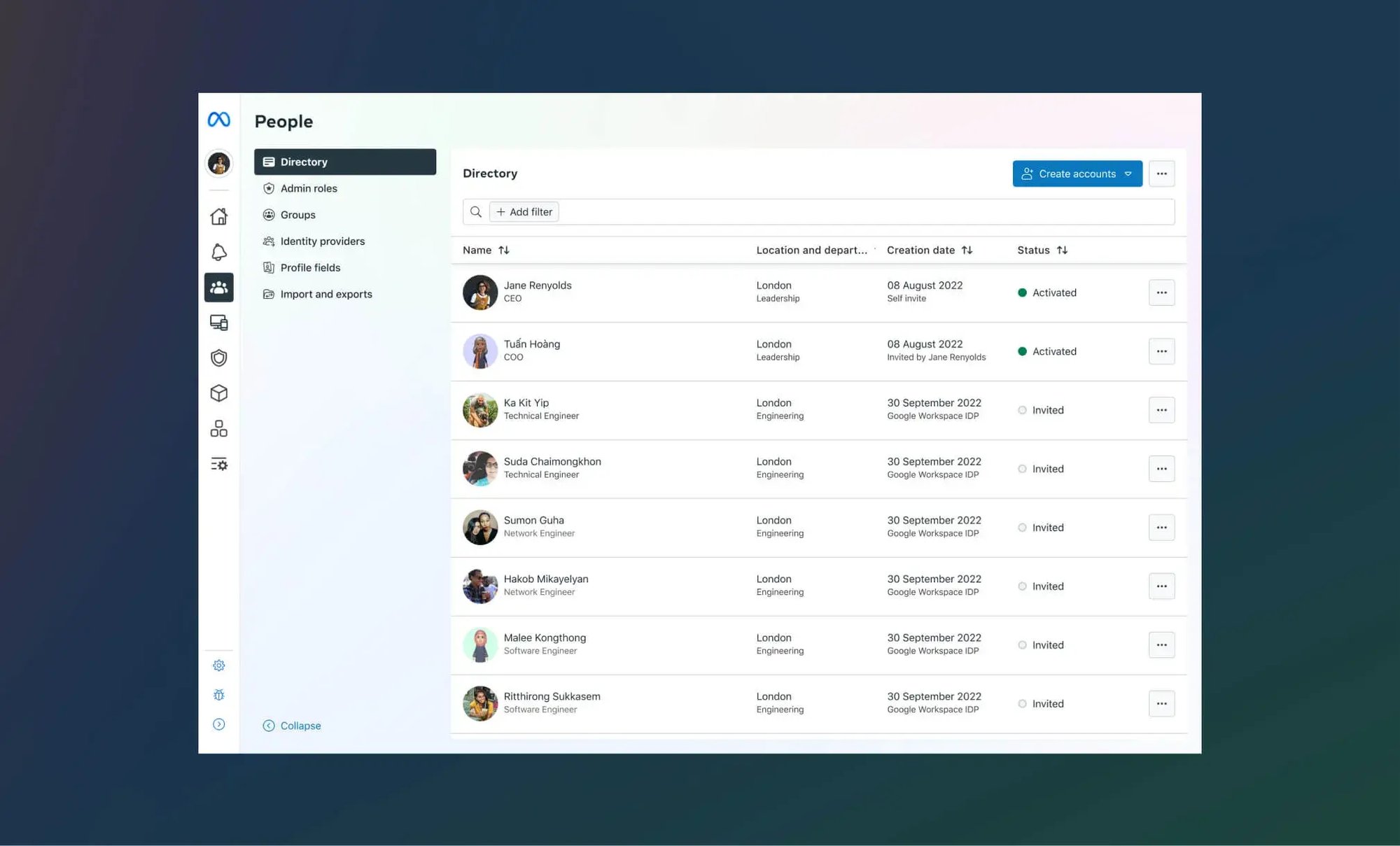This screenshot has height=846, width=1400.
Task: Click the Meta logo at the top left
Action: coord(218,120)
